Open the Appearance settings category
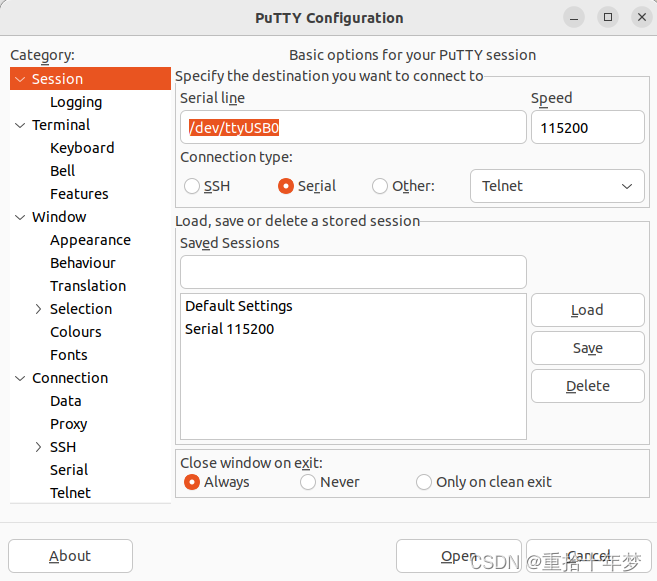The width and height of the screenshot is (657, 581). click(91, 240)
